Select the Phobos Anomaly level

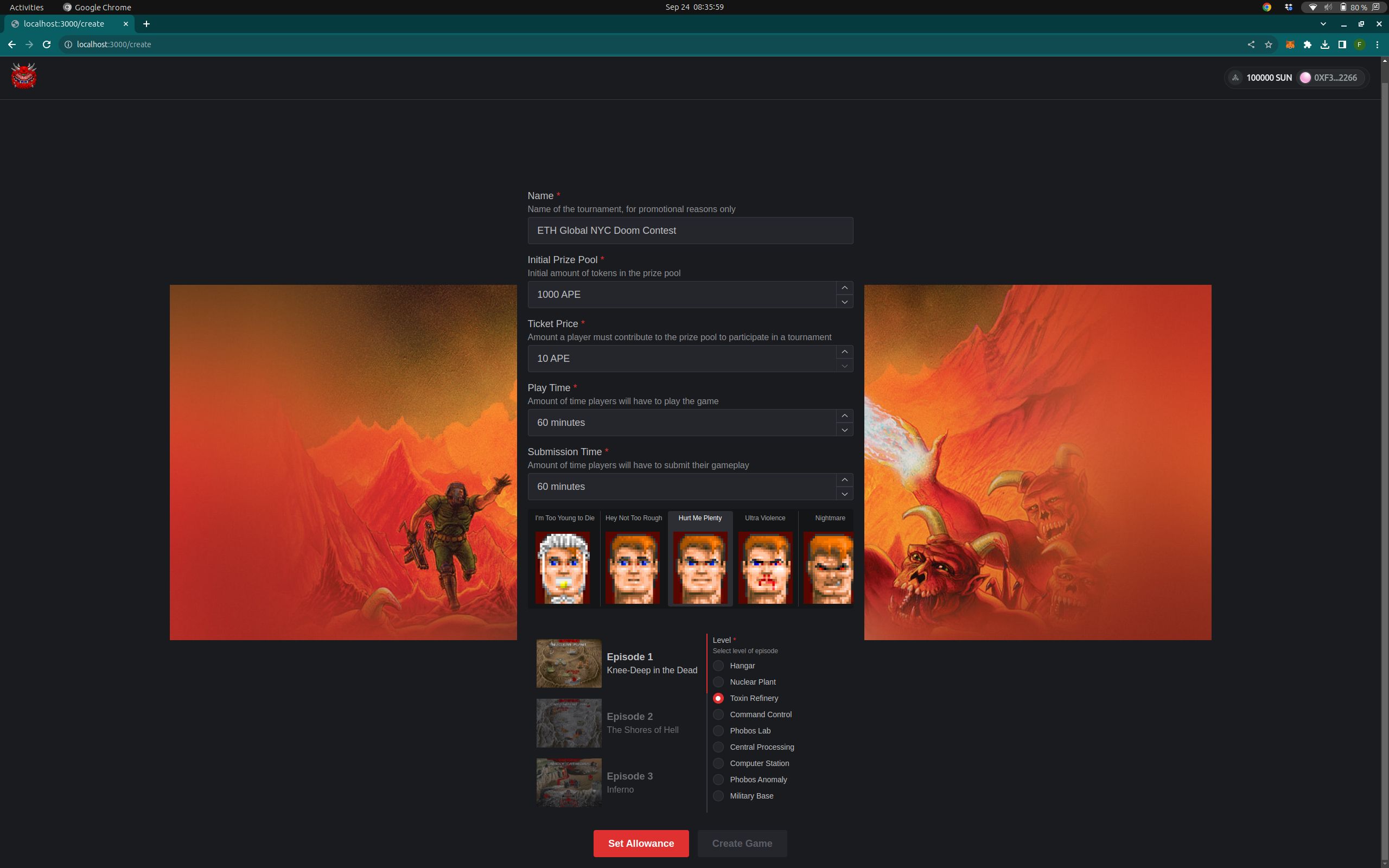pos(718,780)
